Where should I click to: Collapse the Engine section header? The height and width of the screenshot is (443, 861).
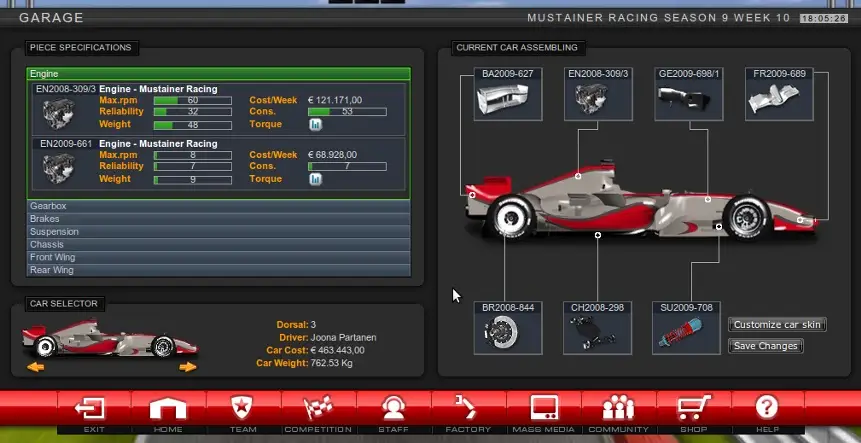coord(219,74)
